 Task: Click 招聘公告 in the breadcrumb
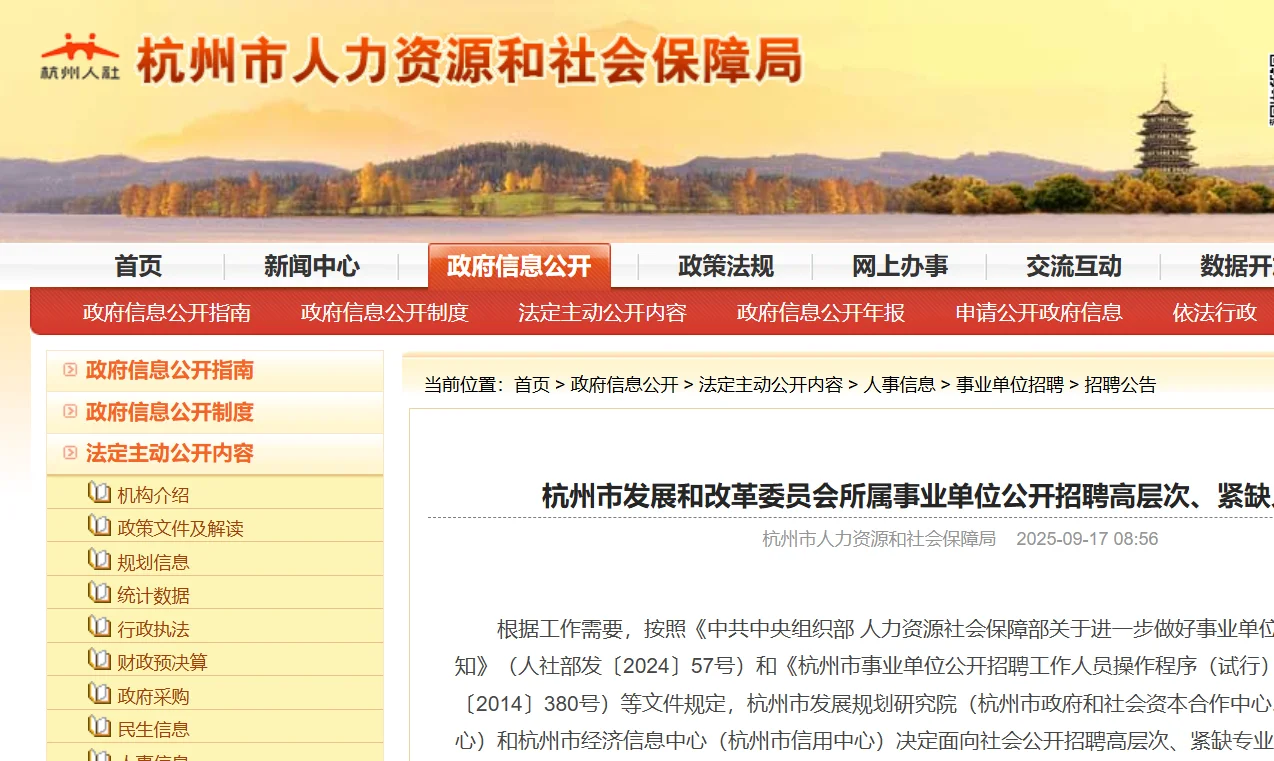point(1120,385)
